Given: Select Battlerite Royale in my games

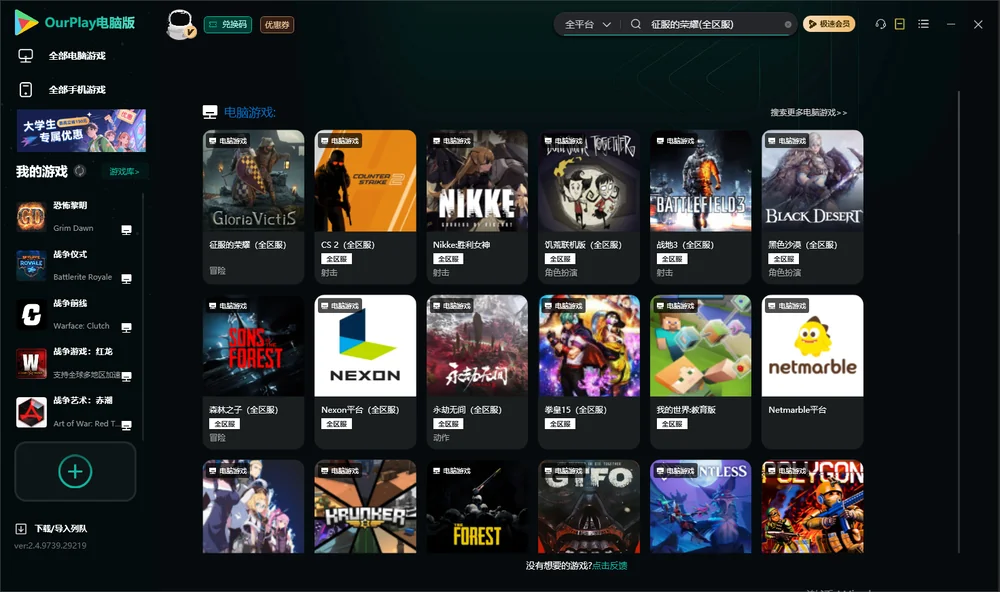Looking at the screenshot, I should point(77,265).
